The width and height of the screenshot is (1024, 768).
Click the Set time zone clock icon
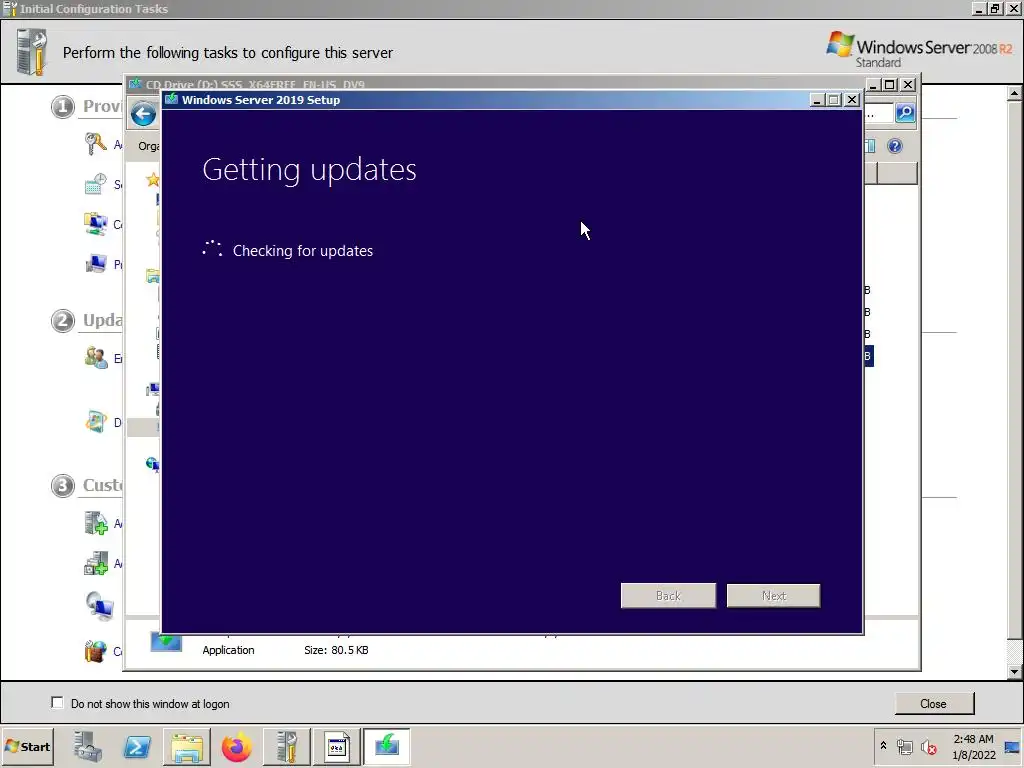pyautogui.click(x=95, y=184)
